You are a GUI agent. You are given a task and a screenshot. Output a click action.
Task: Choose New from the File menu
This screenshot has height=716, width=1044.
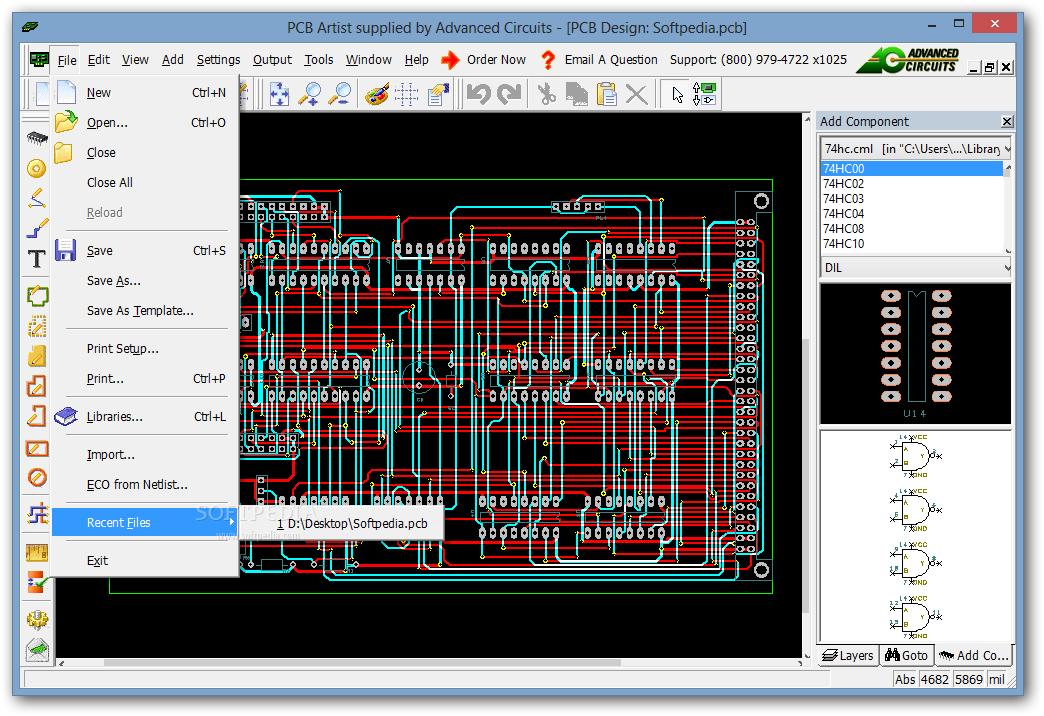144,93
